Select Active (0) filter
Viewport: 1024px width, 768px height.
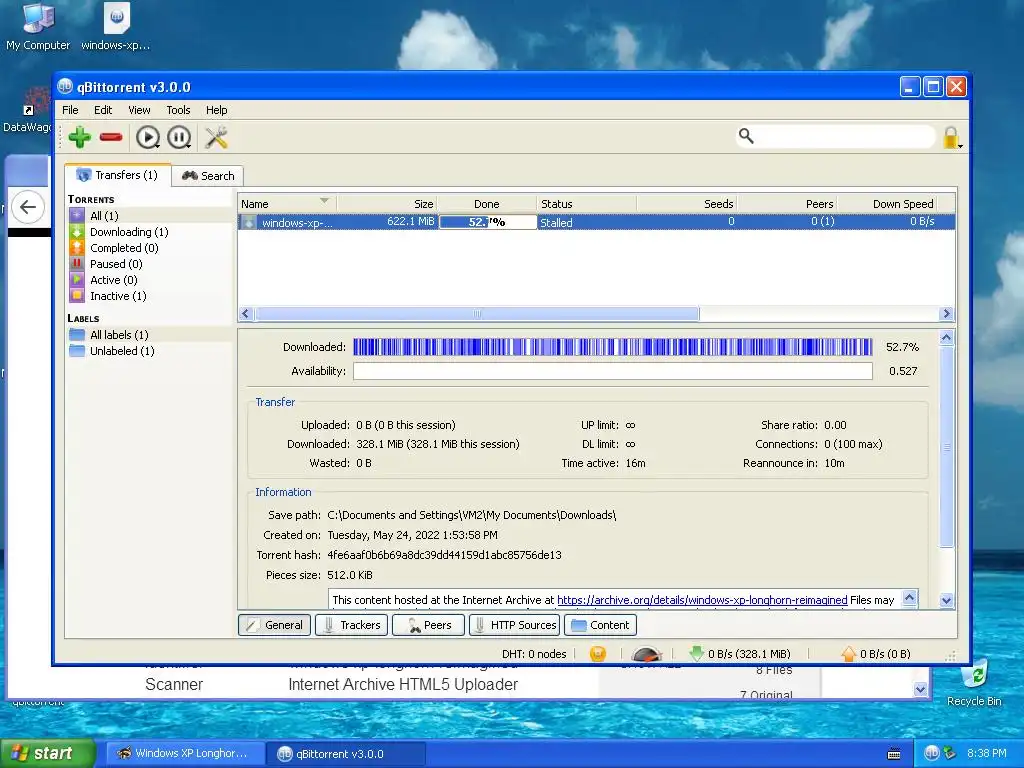pos(150,280)
